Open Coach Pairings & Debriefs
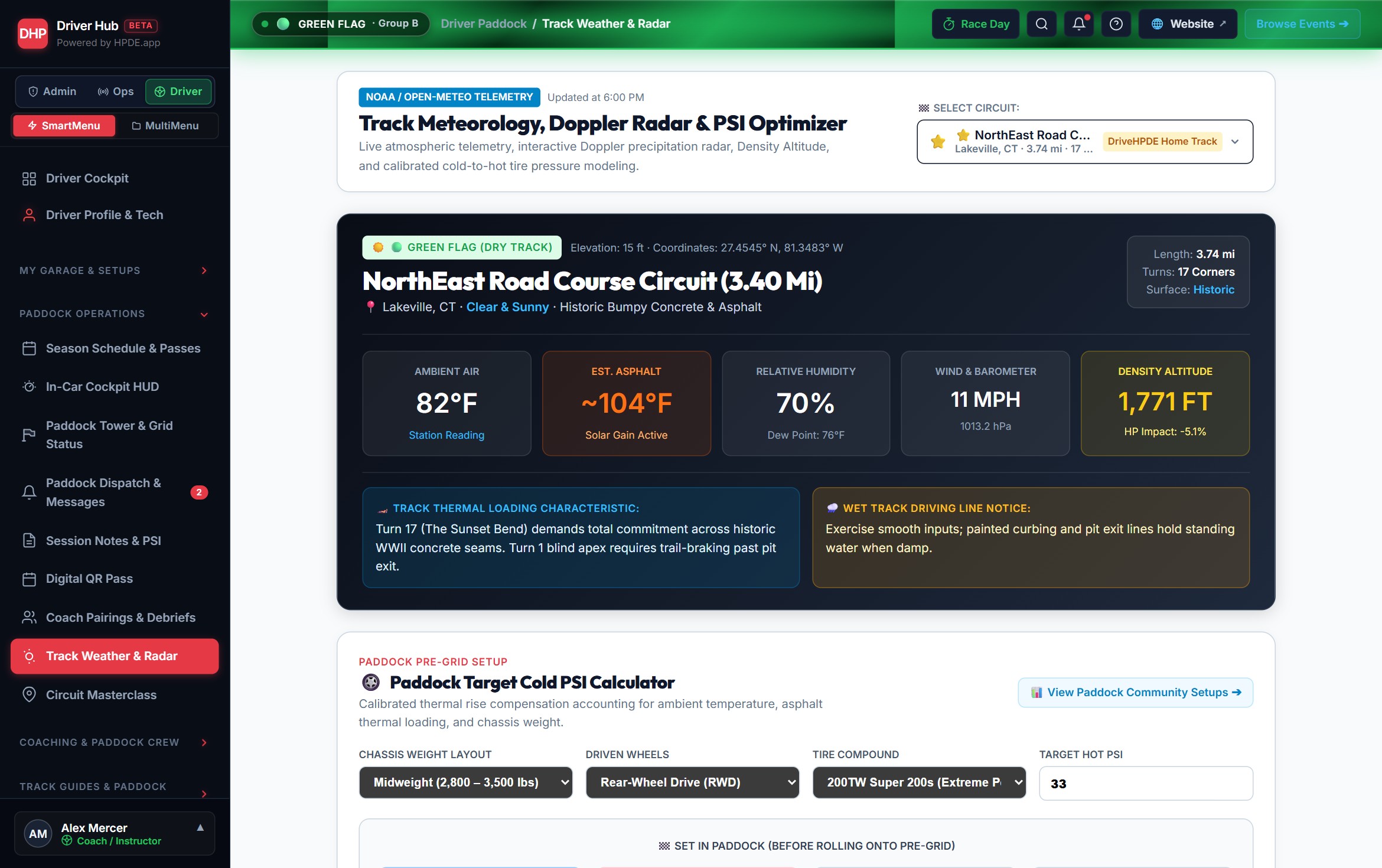The height and width of the screenshot is (868, 1382). (x=115, y=618)
